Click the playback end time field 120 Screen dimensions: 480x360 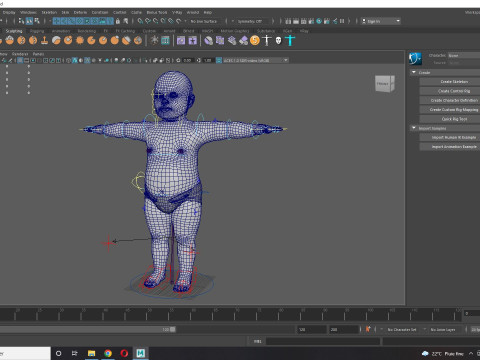311,329
